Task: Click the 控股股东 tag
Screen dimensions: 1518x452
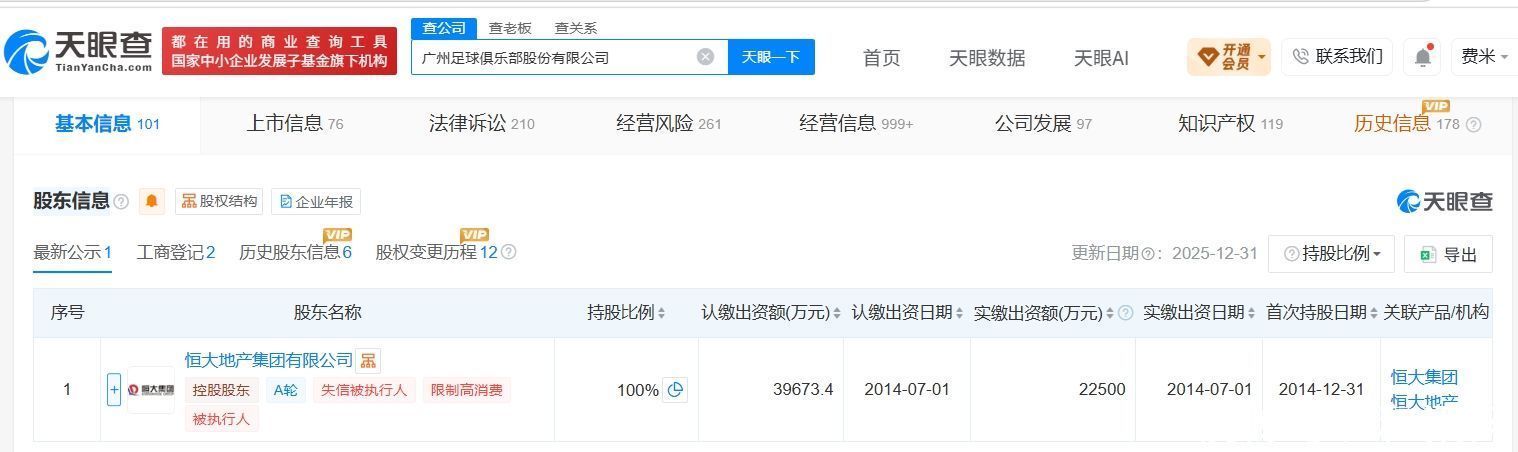Action: click(222, 390)
